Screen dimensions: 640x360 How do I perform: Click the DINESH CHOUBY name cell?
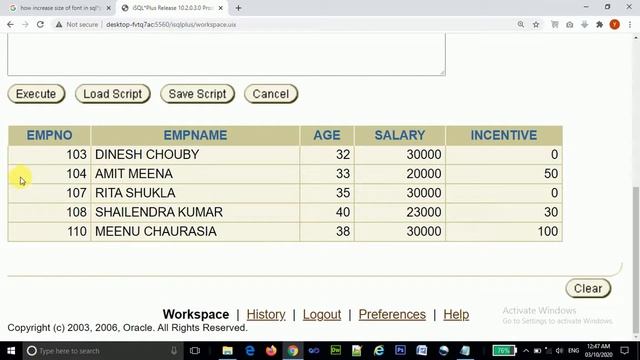[x=196, y=155]
